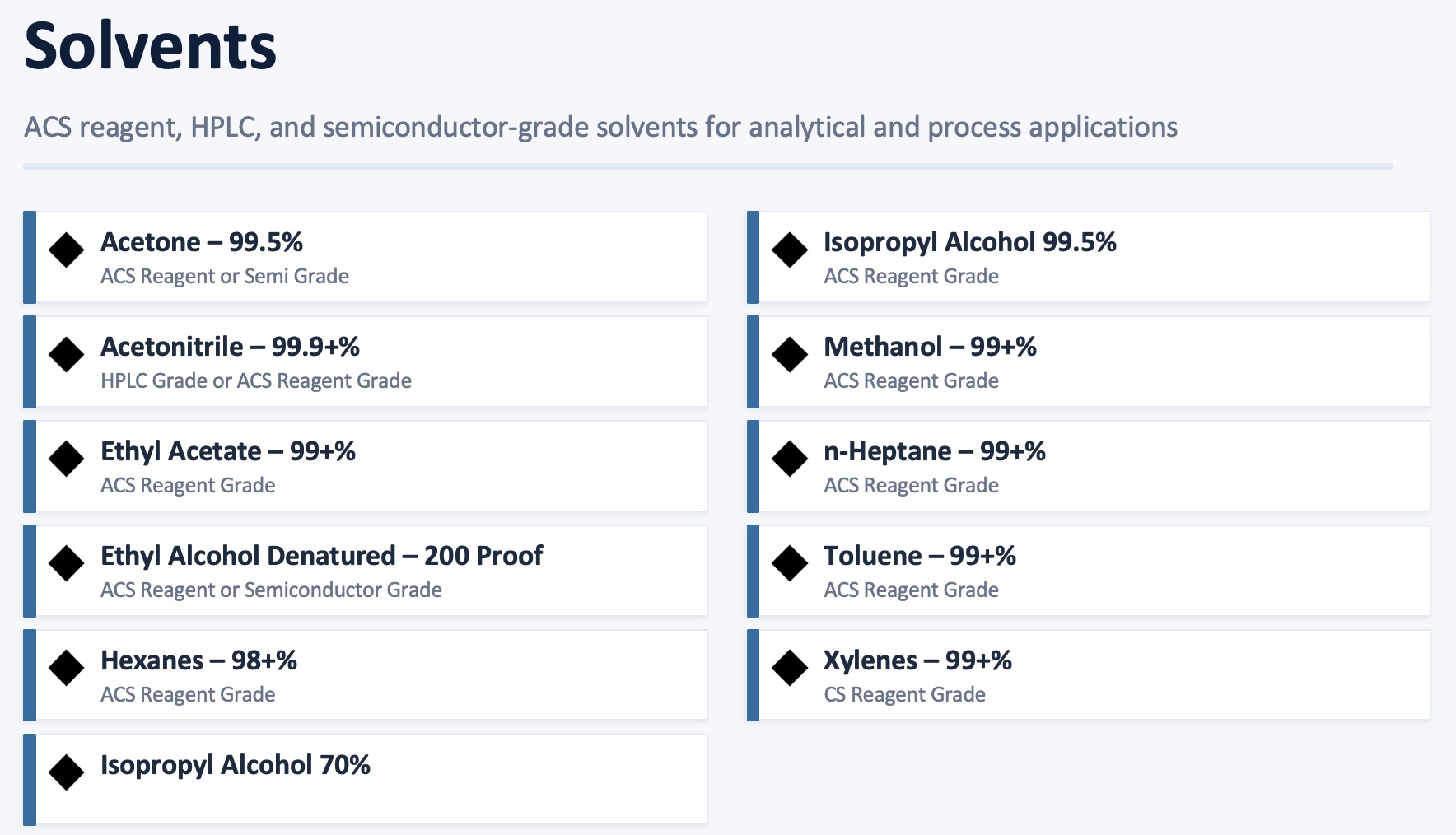Screen dimensions: 1456x835
Task: Click the ACS Reagent or Semiconductor Grade subtitle
Action: pos(271,590)
